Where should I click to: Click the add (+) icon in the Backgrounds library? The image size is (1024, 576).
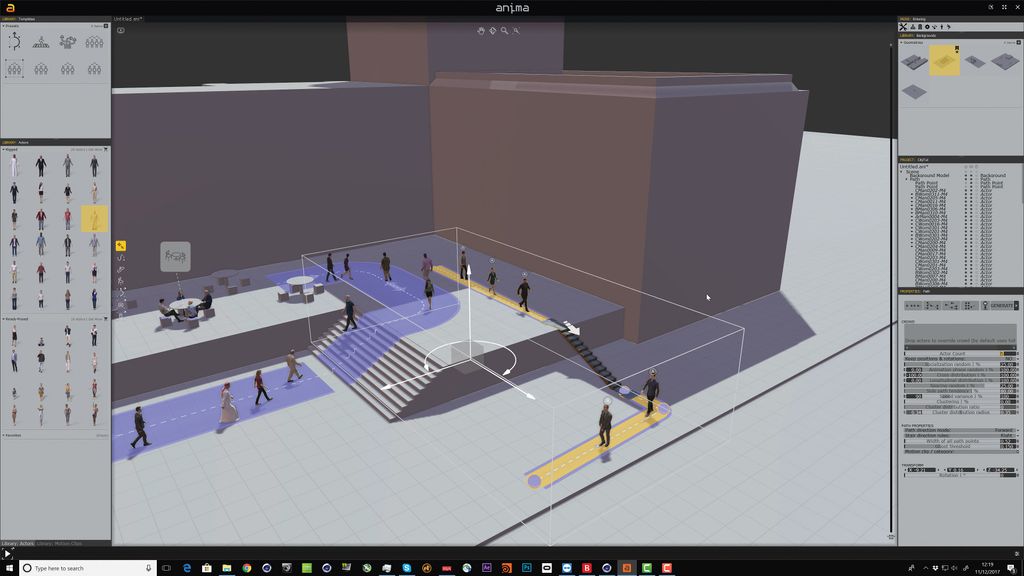[x=1018, y=43]
